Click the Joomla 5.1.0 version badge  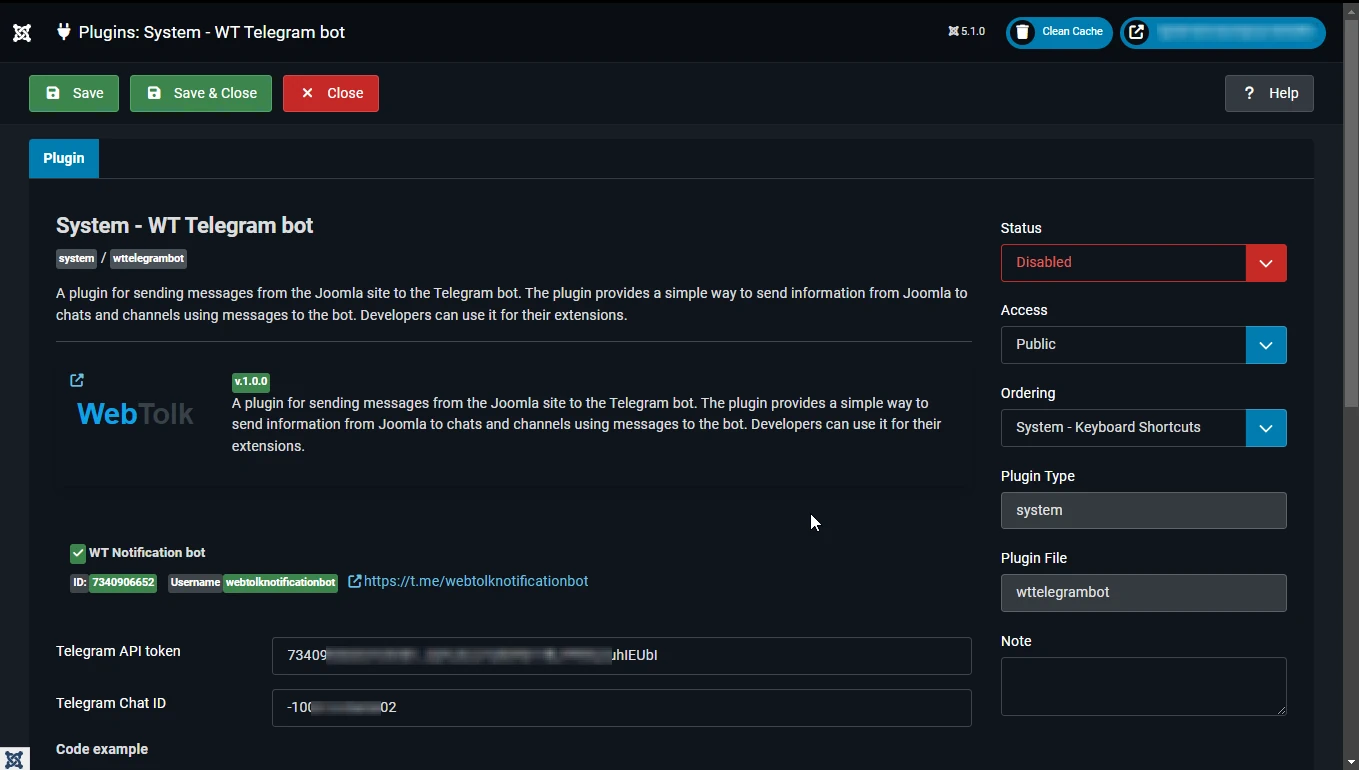coord(966,32)
